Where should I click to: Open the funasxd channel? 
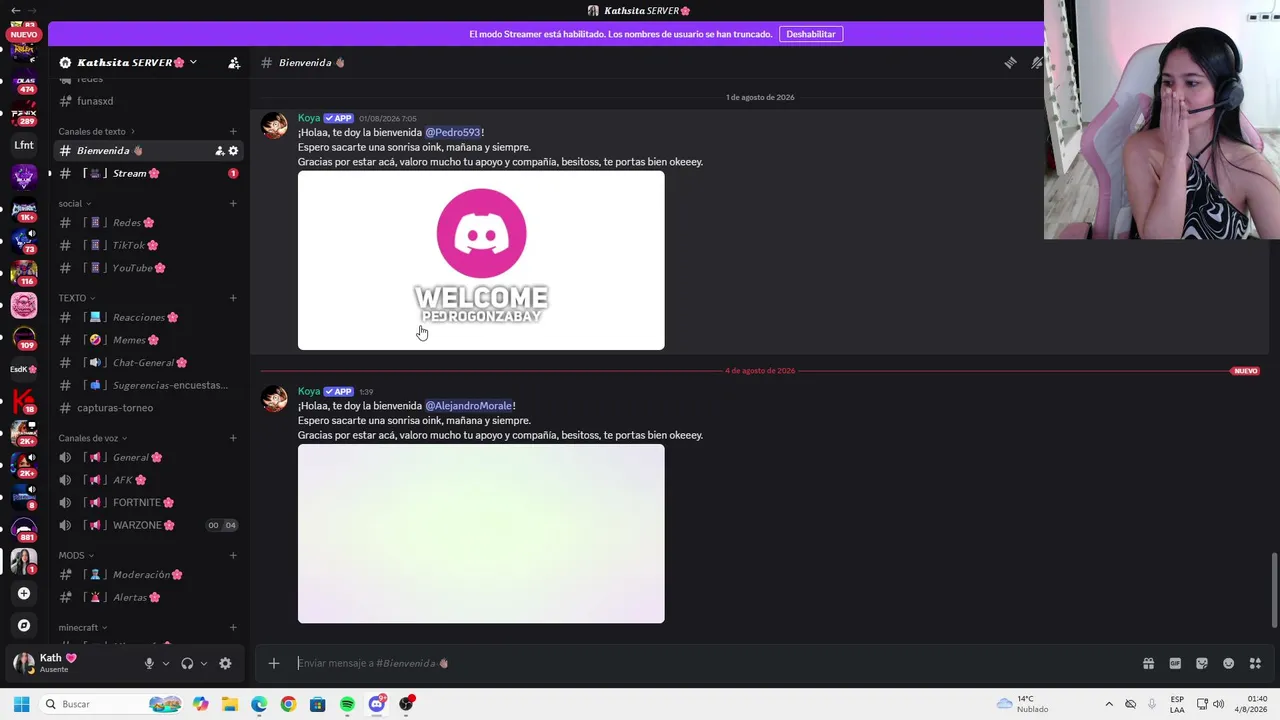coord(147,101)
